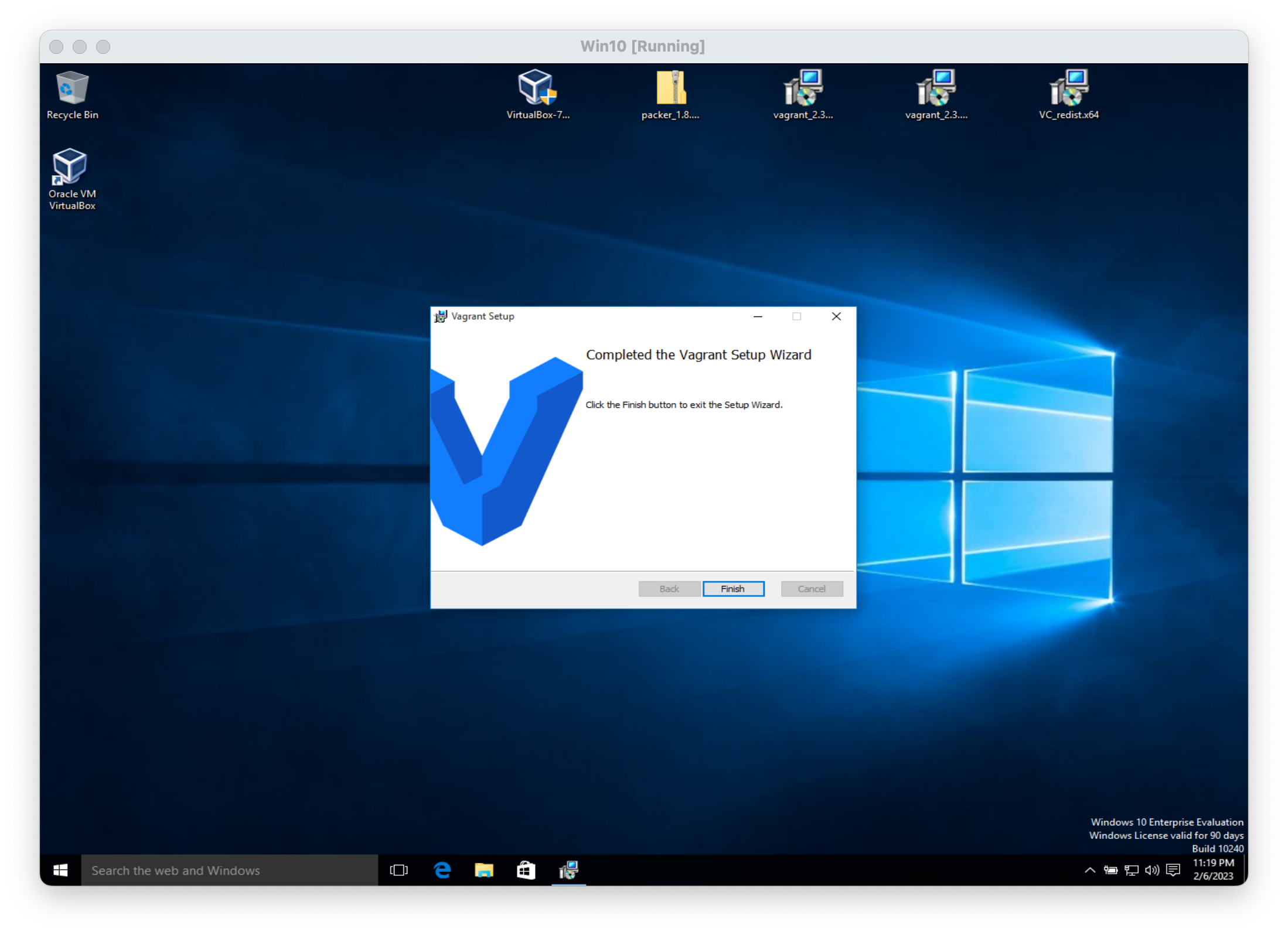
Task: Open the Recycle Bin desktop icon
Action: [72, 94]
